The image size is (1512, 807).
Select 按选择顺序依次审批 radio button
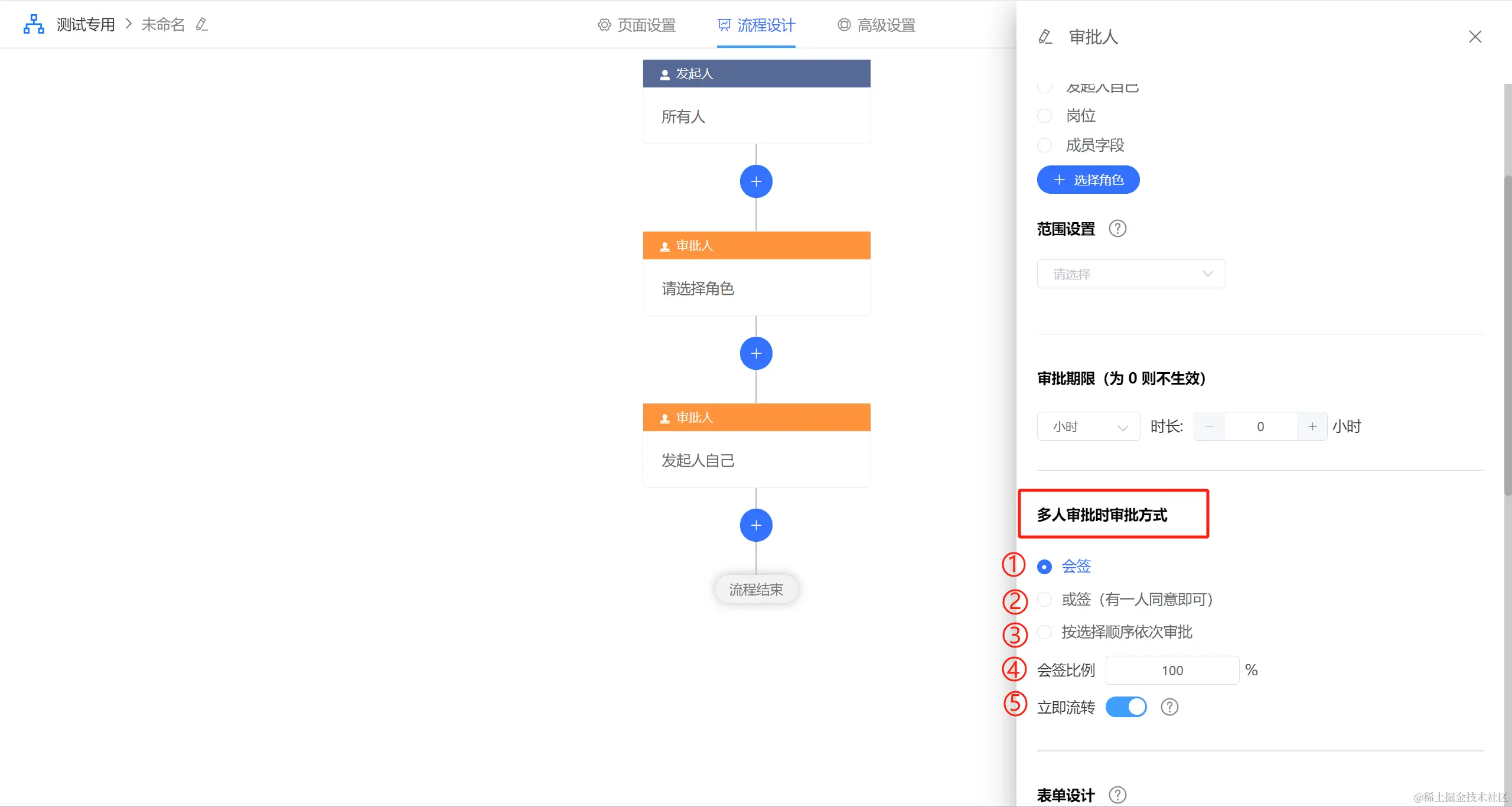pyautogui.click(x=1044, y=632)
